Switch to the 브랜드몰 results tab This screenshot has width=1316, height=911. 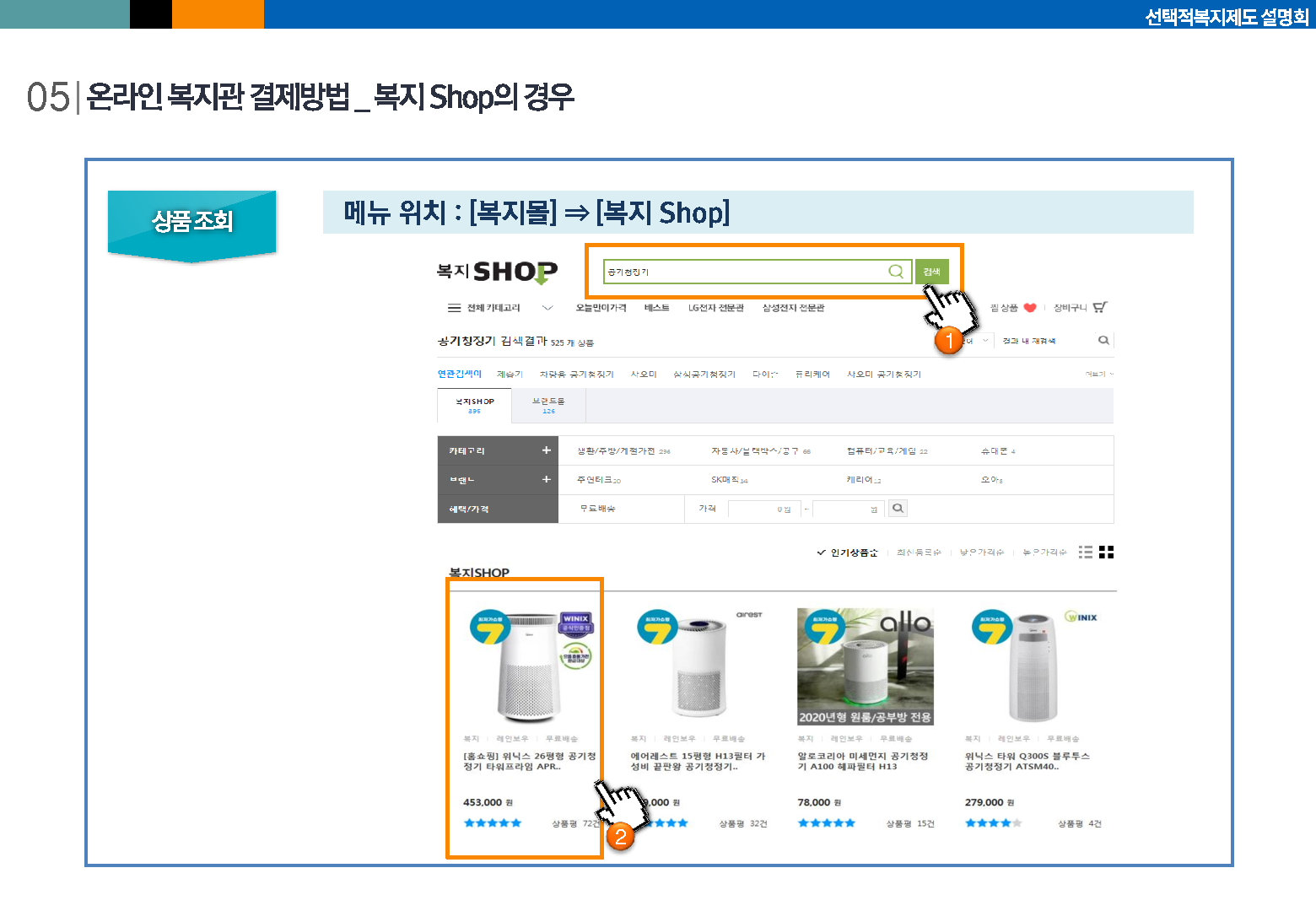click(x=548, y=406)
